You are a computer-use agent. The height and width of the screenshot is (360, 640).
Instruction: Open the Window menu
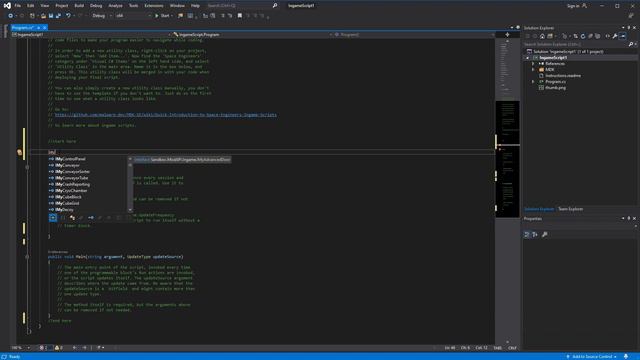click(177, 6)
